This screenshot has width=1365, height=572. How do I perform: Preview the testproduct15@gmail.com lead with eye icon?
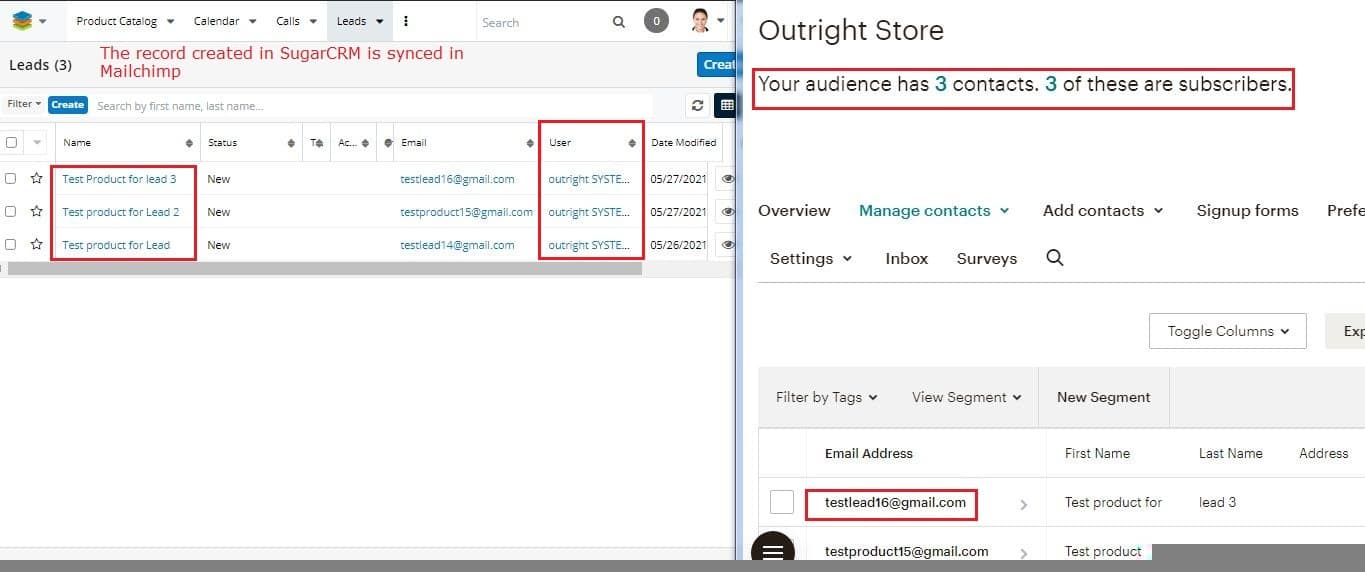[x=727, y=212]
